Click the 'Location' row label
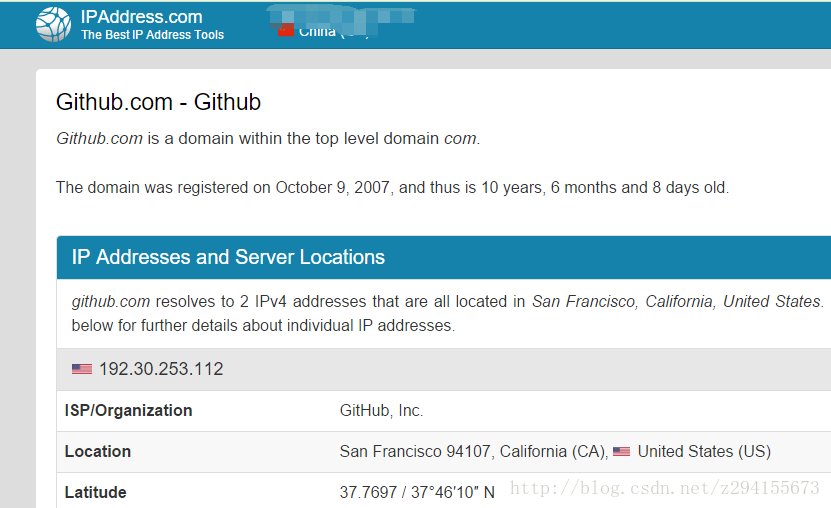Screen dimensions: 831x508 (98, 451)
